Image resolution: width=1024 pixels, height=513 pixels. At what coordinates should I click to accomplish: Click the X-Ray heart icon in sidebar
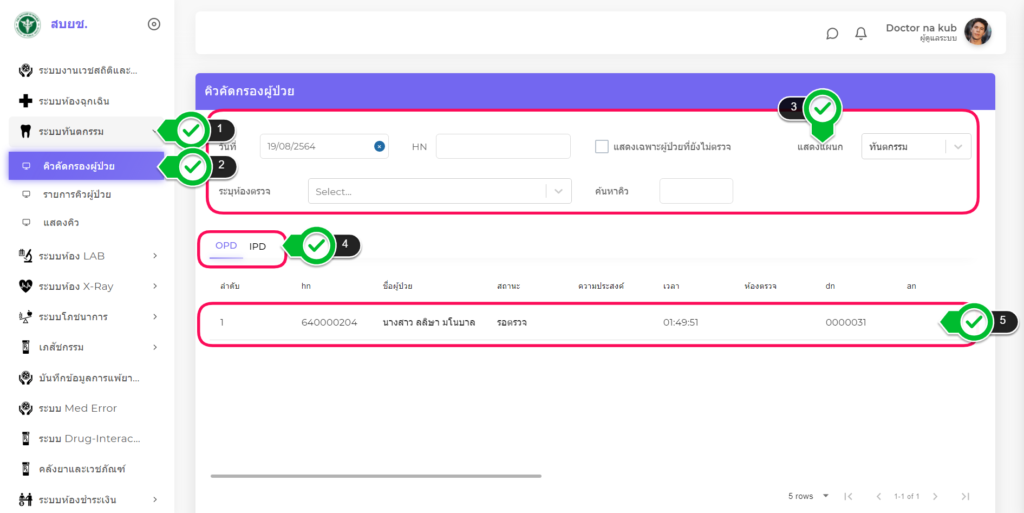(26, 286)
